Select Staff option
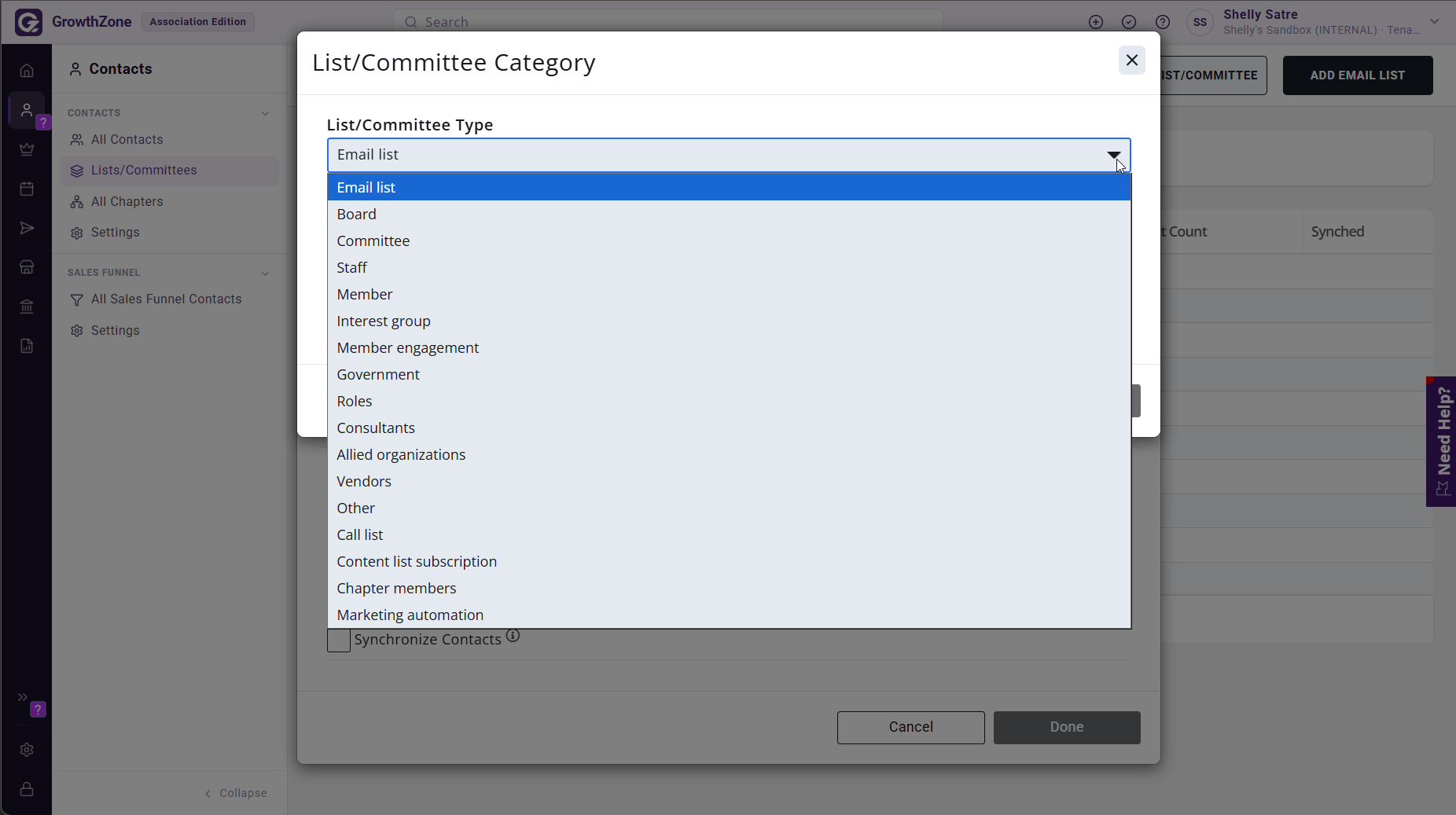 coord(730,267)
